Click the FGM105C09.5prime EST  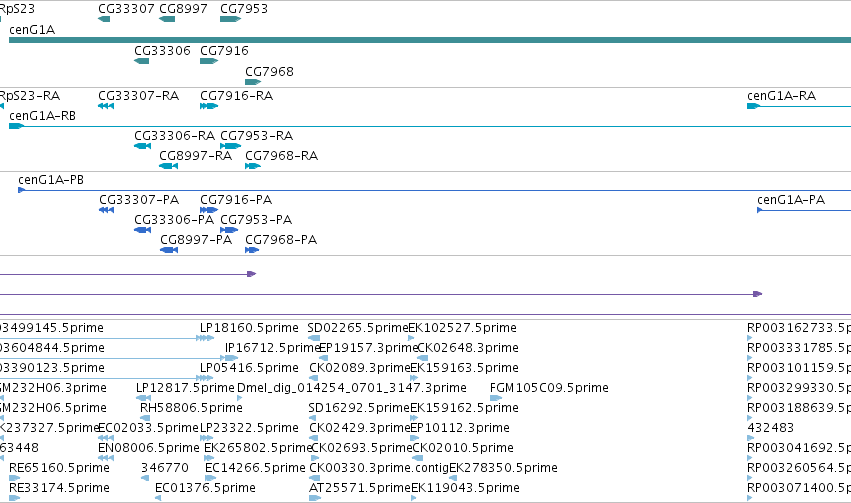pos(549,388)
